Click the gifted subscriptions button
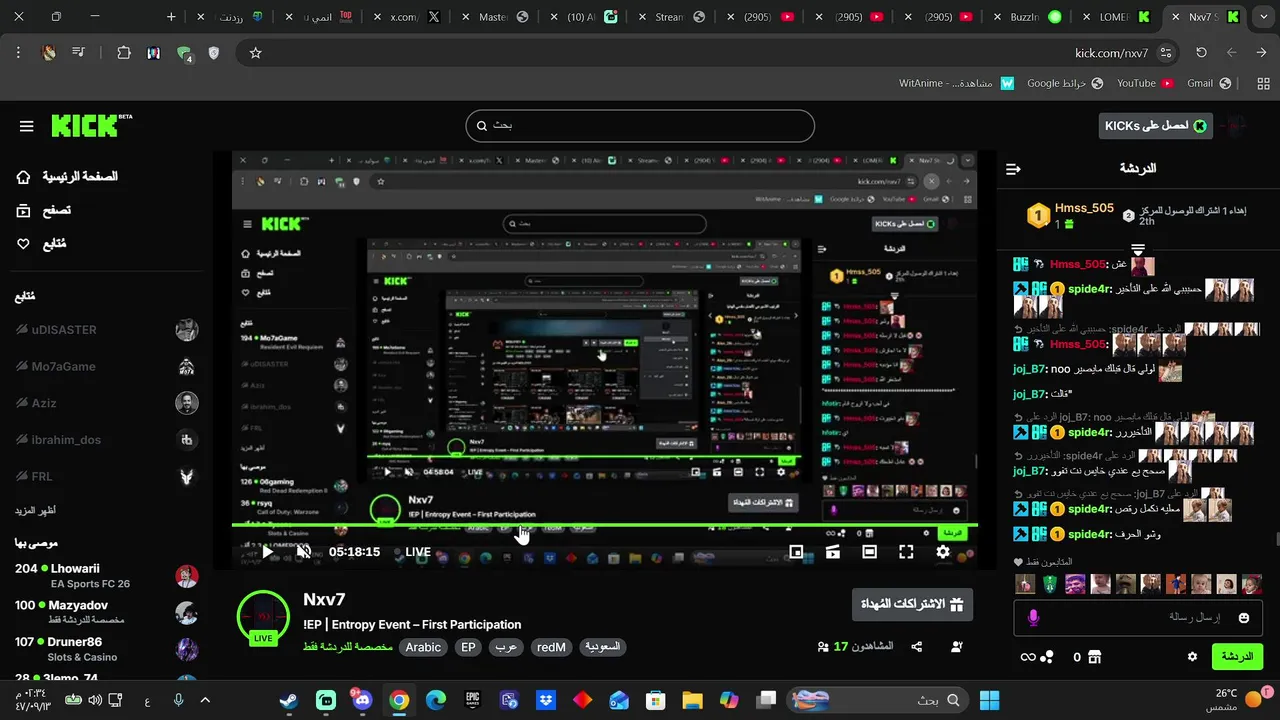 [x=912, y=604]
